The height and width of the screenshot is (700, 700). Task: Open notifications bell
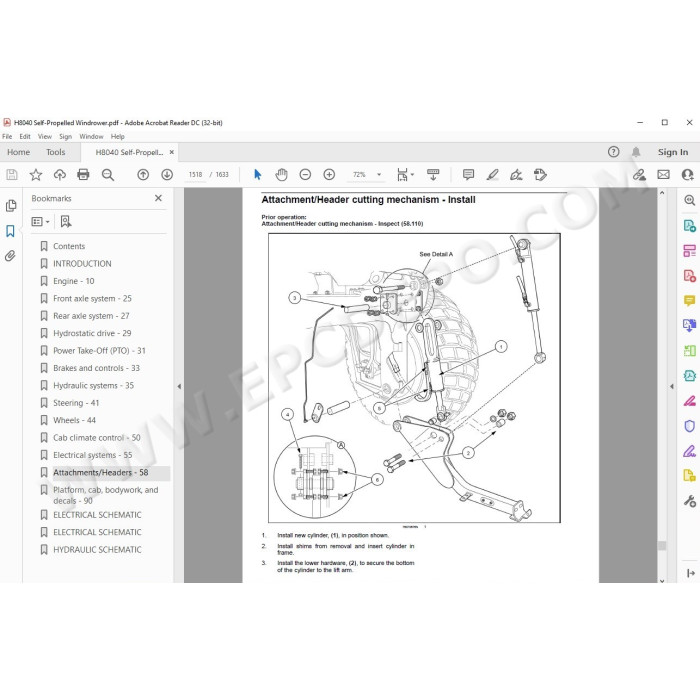pos(636,152)
